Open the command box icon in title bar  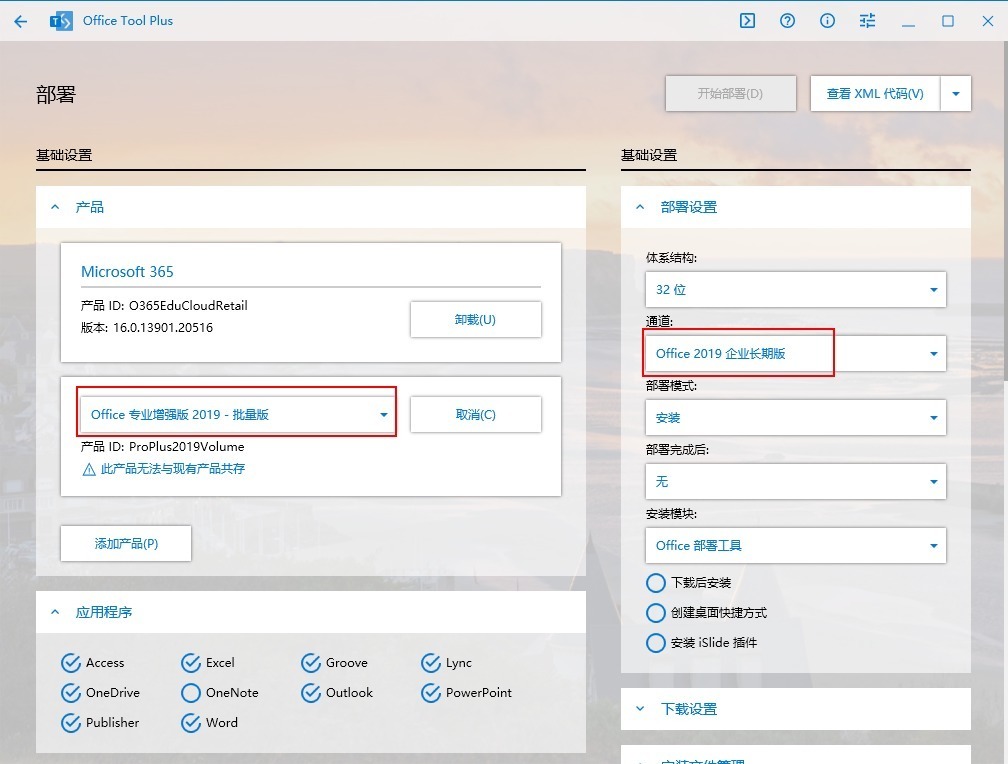pos(747,21)
